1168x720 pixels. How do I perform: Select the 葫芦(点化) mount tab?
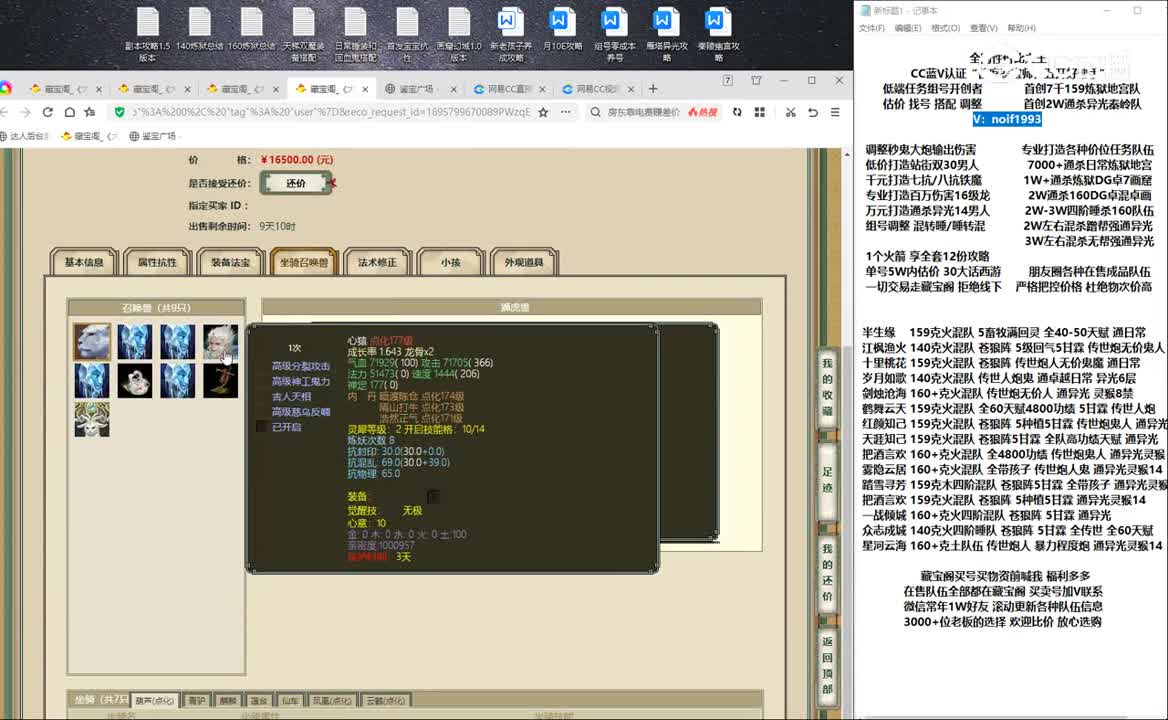(x=155, y=700)
